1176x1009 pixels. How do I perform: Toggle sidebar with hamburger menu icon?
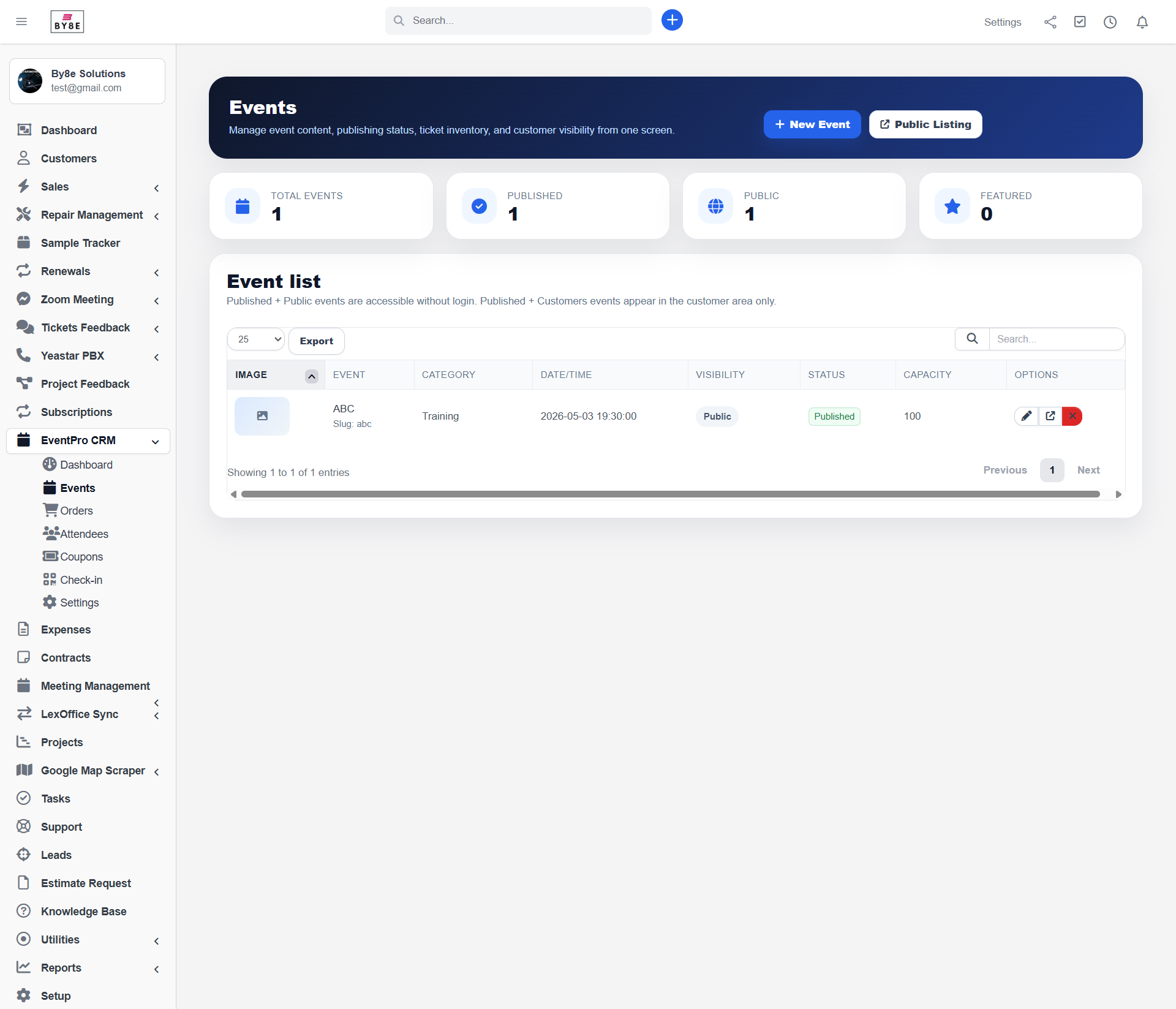21,22
